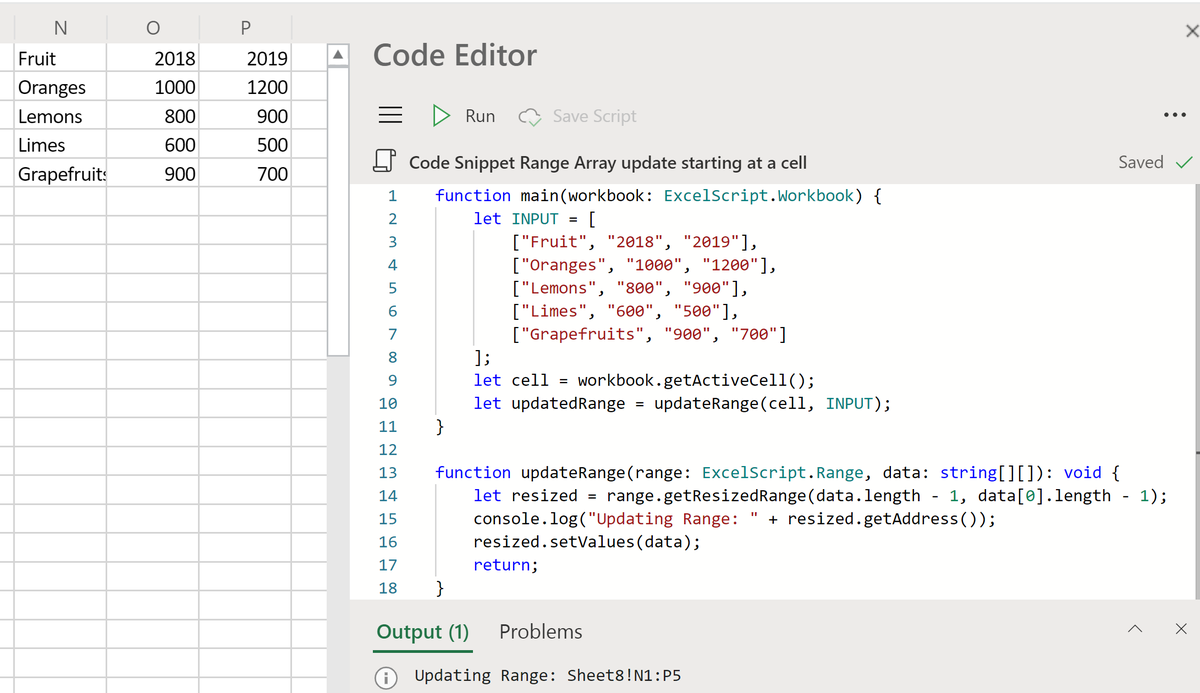Run the script
1200x693 pixels.
[x=464, y=116]
